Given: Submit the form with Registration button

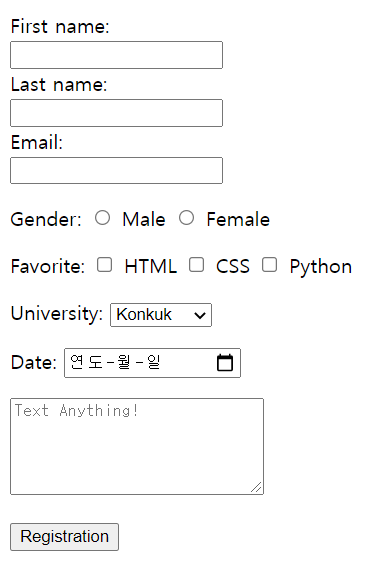Looking at the screenshot, I should point(64,537).
